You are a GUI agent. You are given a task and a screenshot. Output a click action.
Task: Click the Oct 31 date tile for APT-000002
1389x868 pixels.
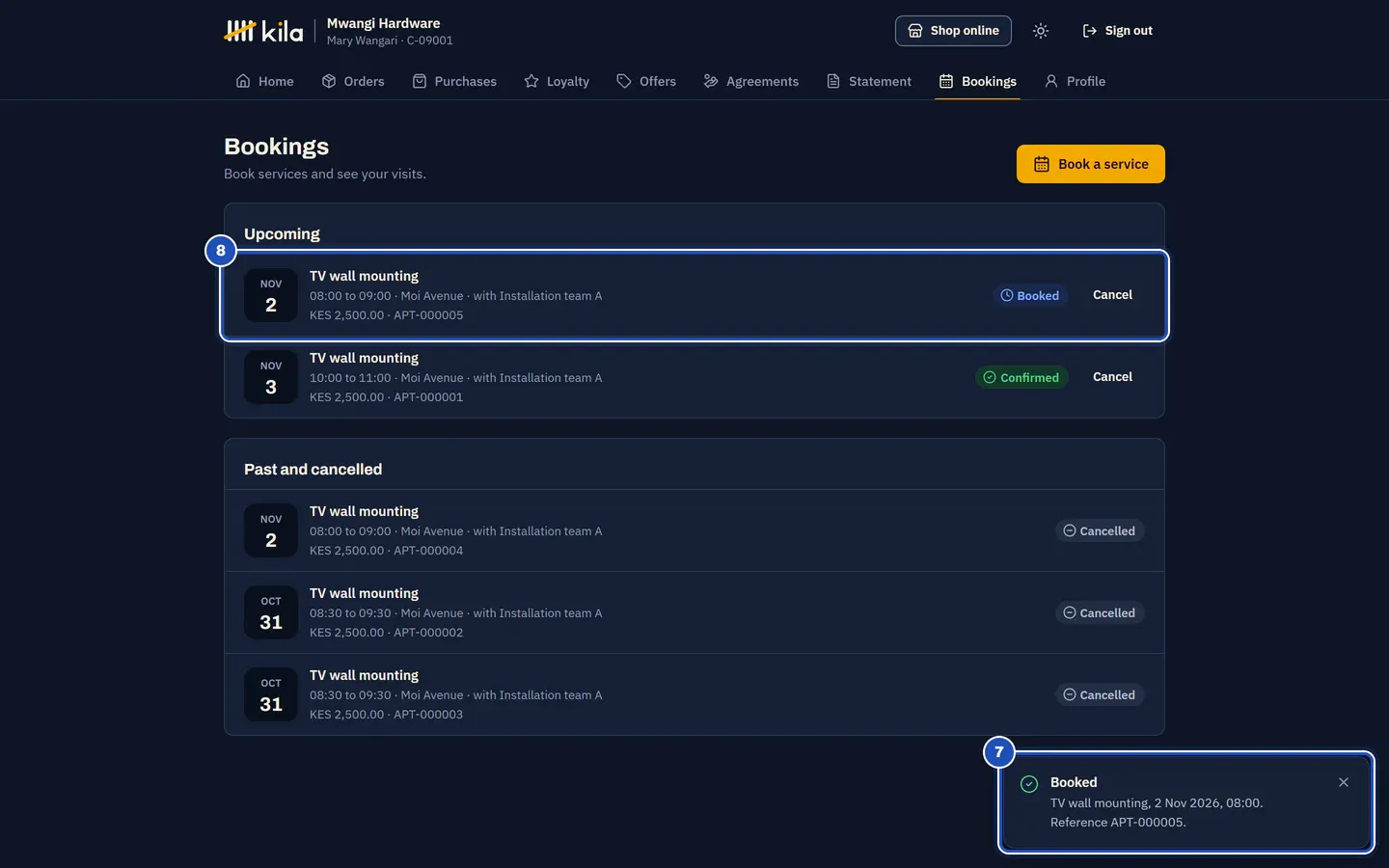[x=271, y=612]
